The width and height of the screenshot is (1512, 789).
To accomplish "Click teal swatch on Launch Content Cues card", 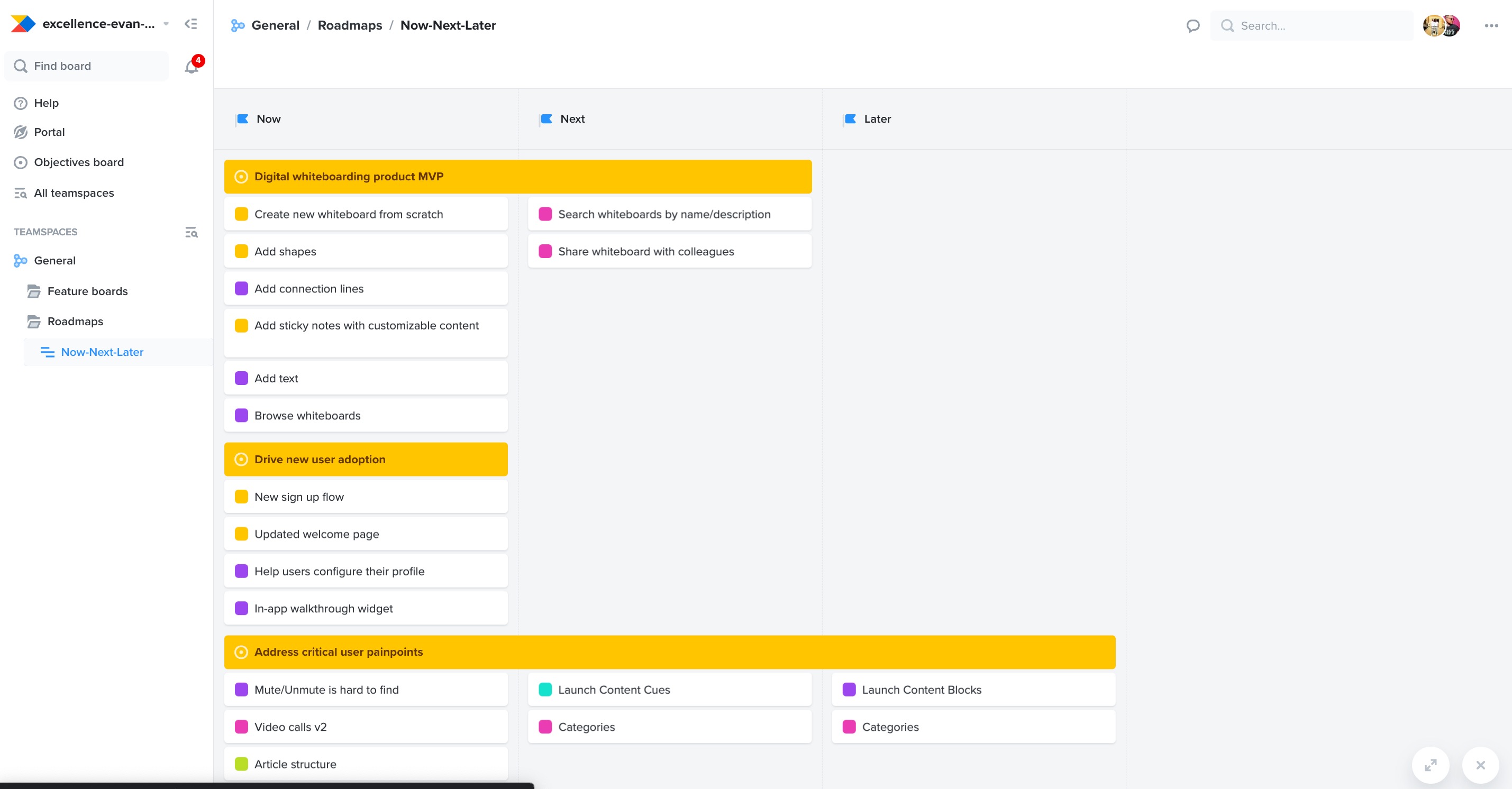I will 545,690.
